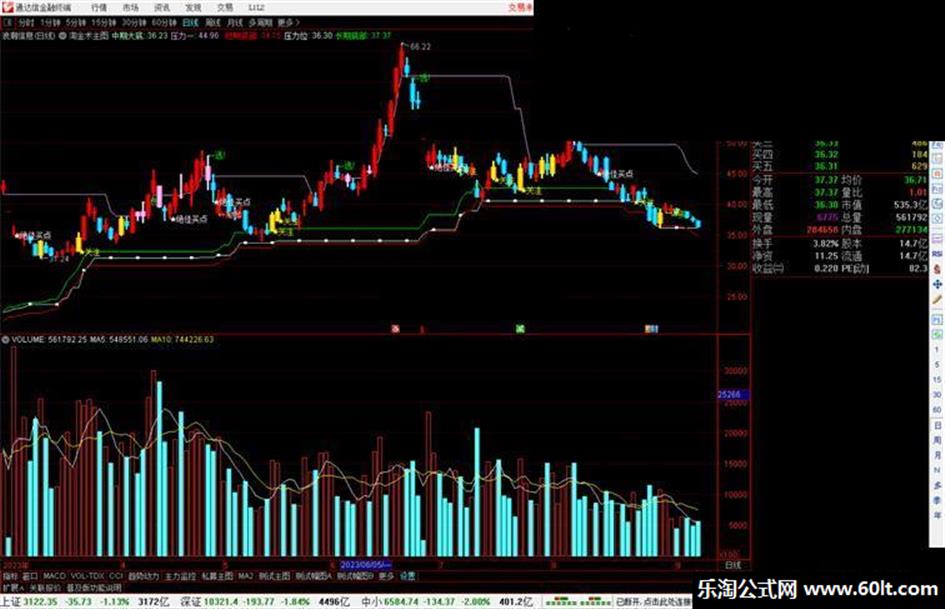Viewport: 945px width, 609px height.
Task: Expand the 更多 periods dropdown
Action: pos(288,22)
